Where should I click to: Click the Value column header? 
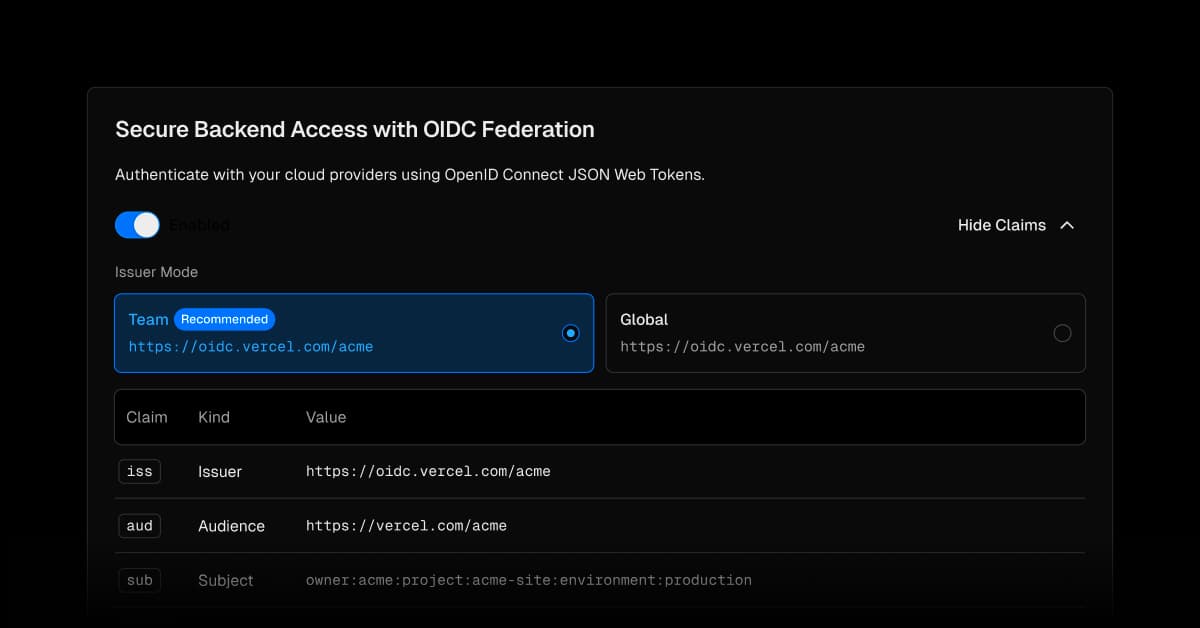[326, 417]
